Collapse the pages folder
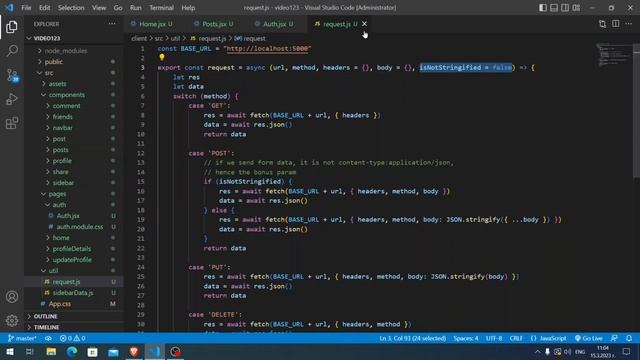Image resolution: width=640 pixels, height=360 pixels. tap(57, 194)
